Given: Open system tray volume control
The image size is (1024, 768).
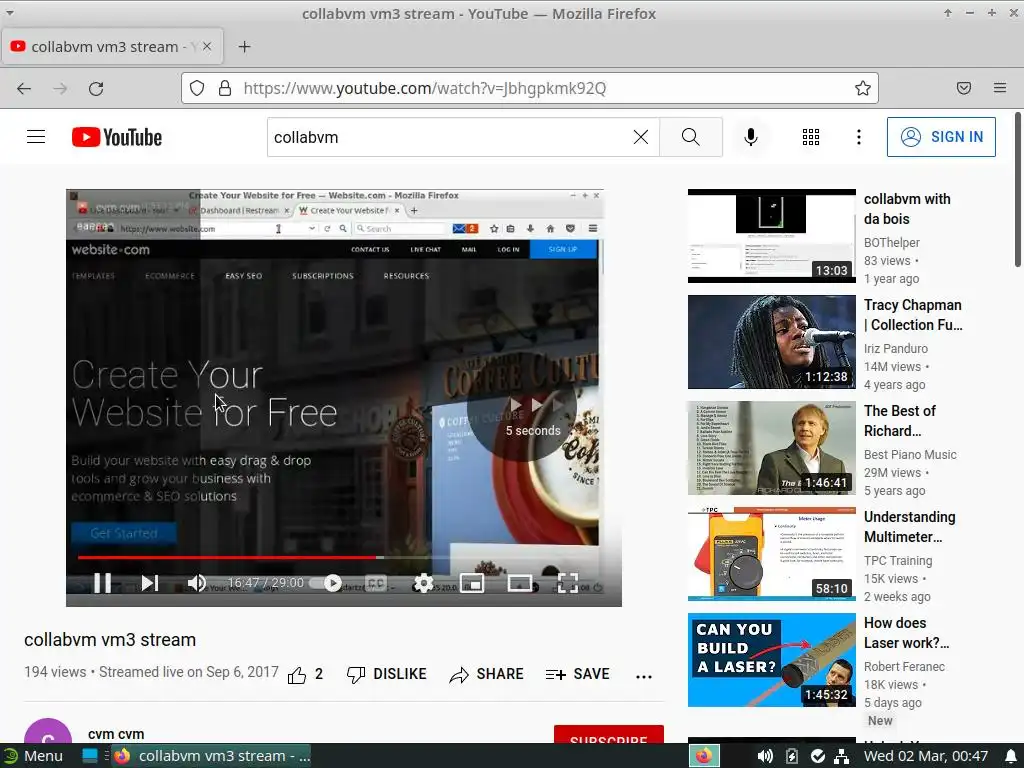Looking at the screenshot, I should [765, 756].
